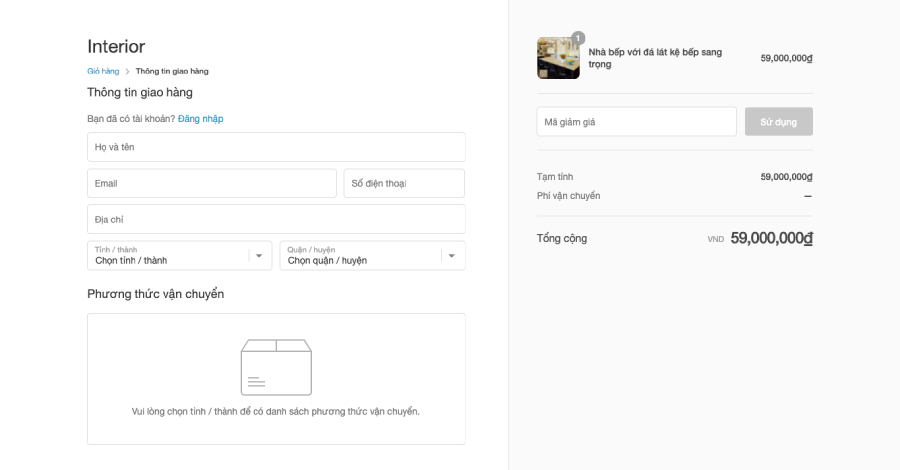Open the Quận / huyện dropdown

coord(373,255)
